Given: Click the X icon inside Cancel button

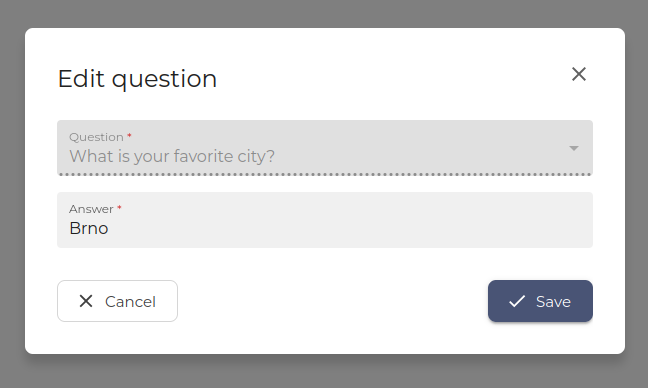Looking at the screenshot, I should [x=86, y=301].
